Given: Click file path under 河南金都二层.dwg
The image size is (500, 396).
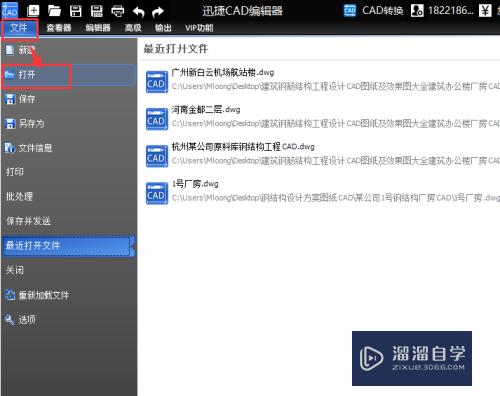Looking at the screenshot, I should click(336, 124).
